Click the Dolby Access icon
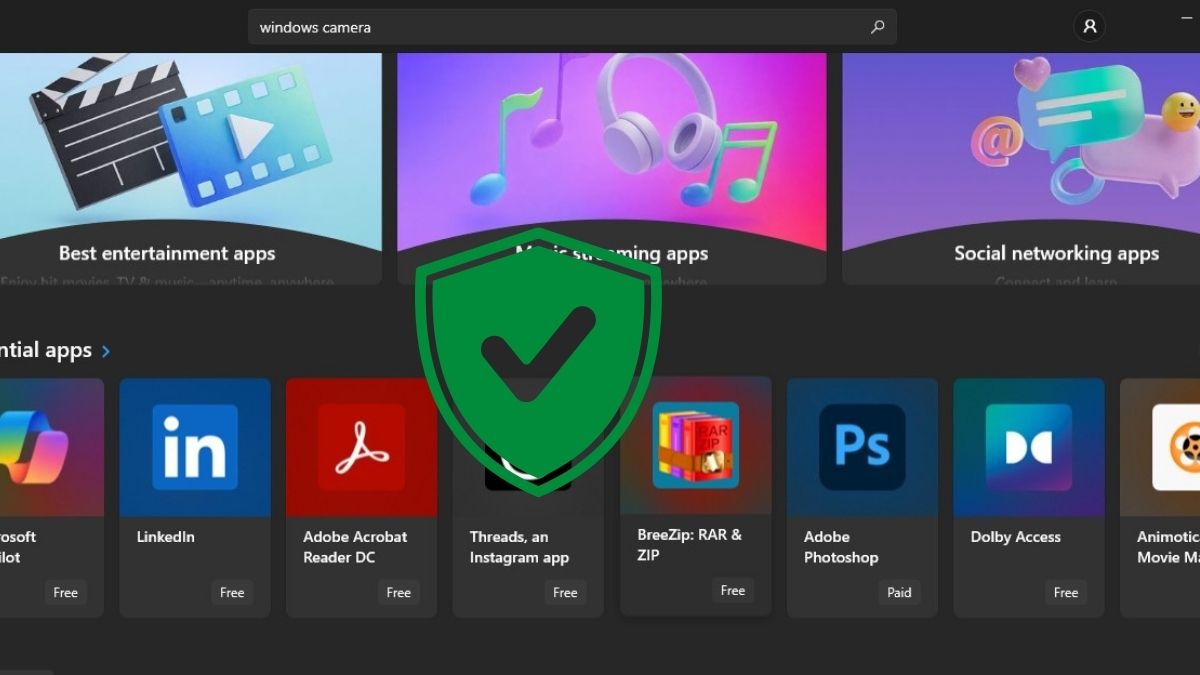 click(1028, 447)
